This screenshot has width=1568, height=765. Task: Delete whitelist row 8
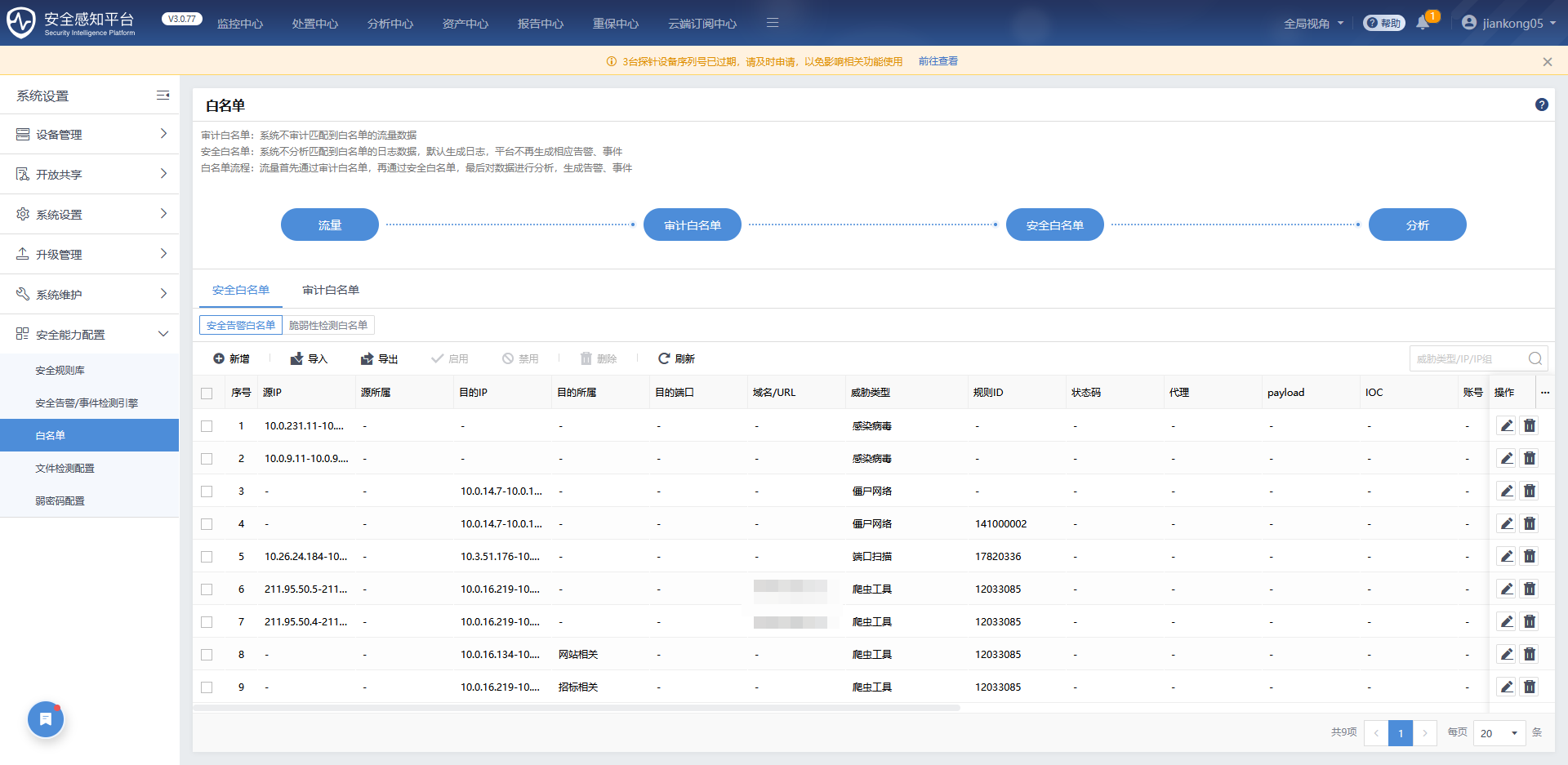click(1530, 654)
